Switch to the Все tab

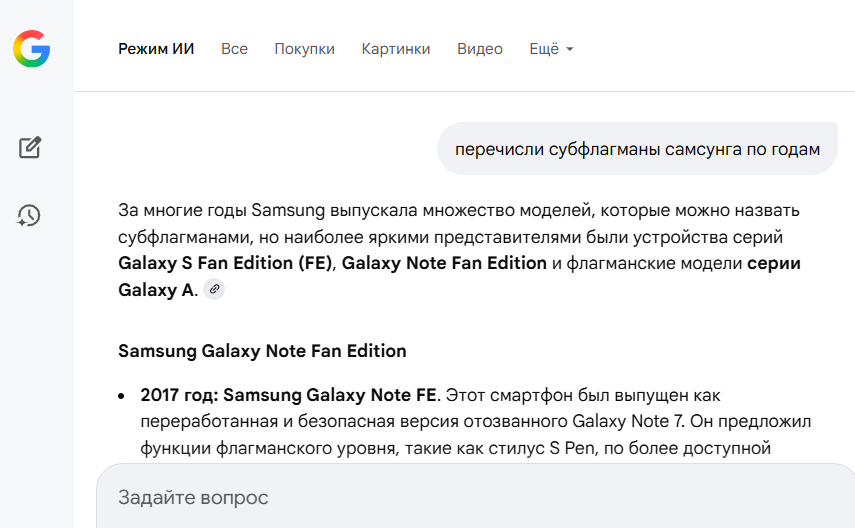coord(234,49)
